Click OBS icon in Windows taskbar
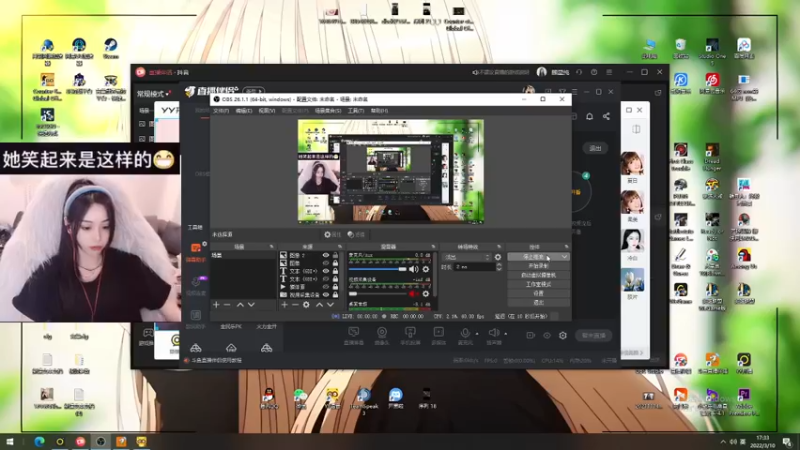 (101, 441)
